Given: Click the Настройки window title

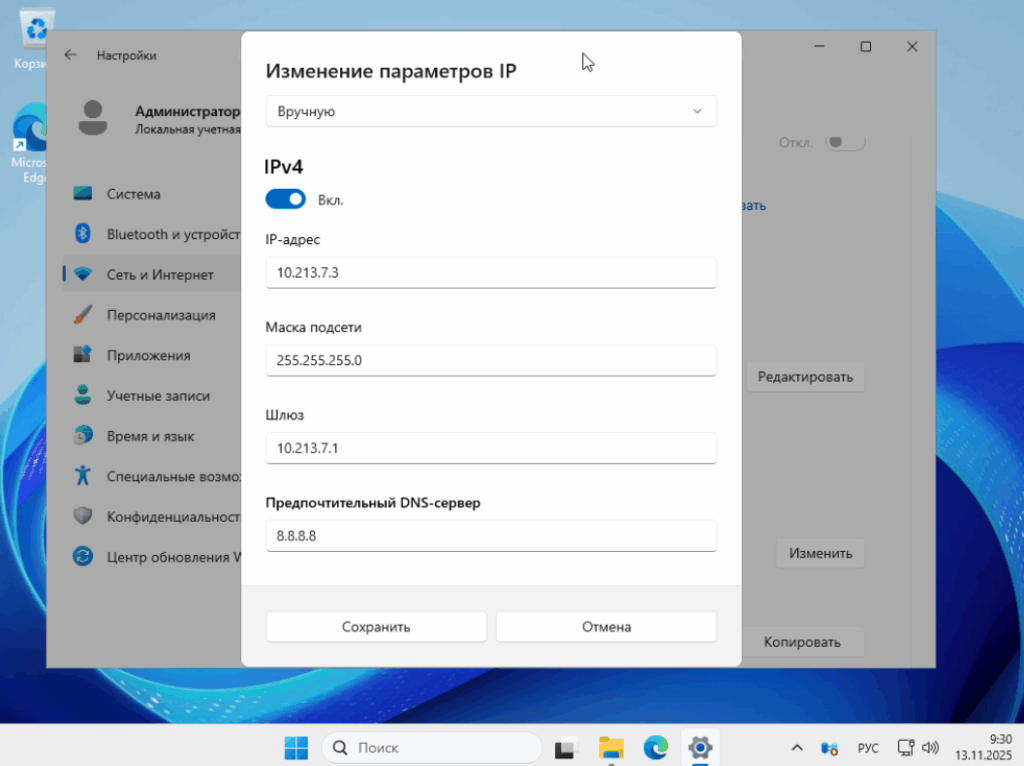Looking at the screenshot, I should (127, 56).
